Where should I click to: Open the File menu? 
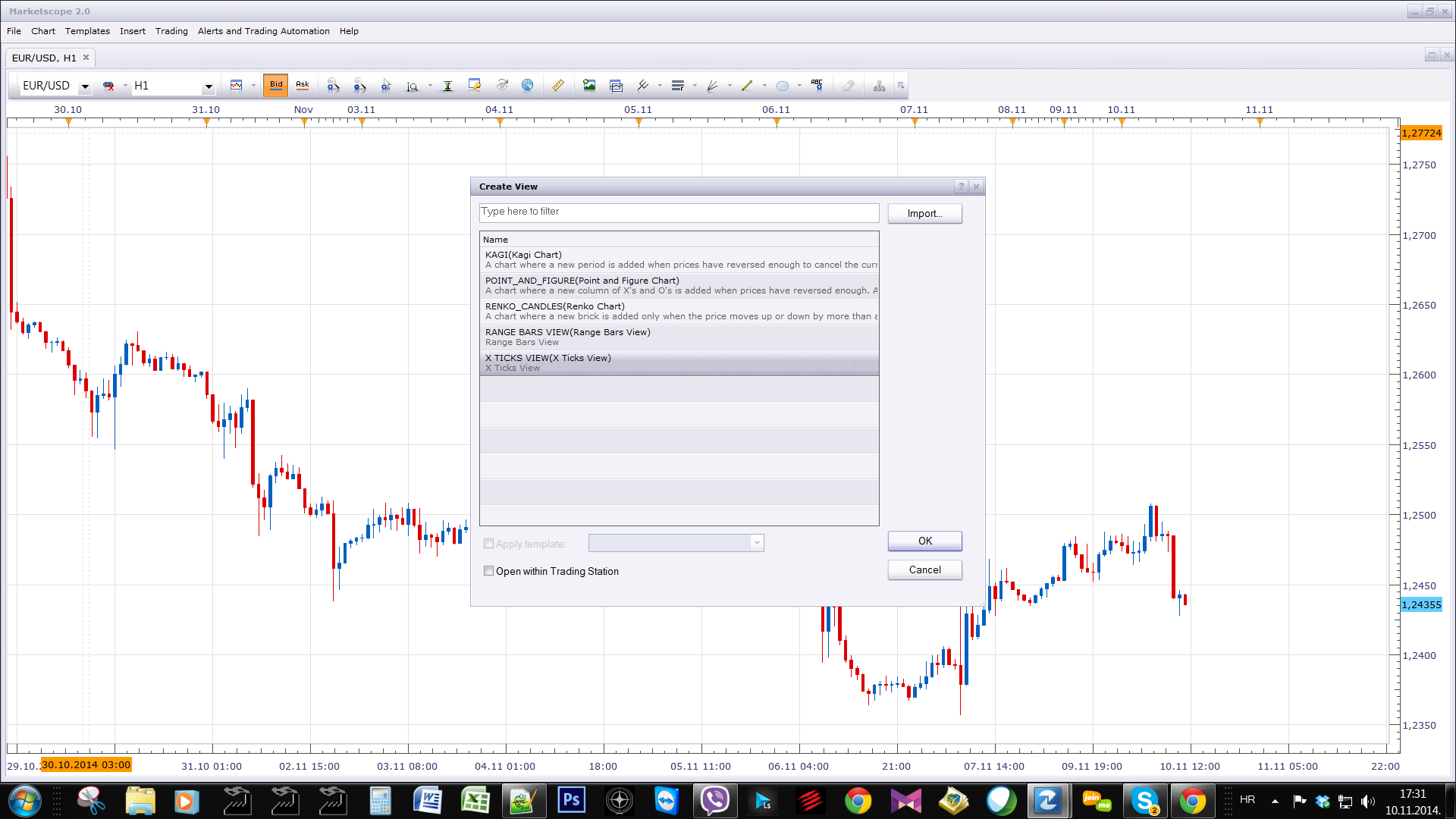(x=14, y=31)
